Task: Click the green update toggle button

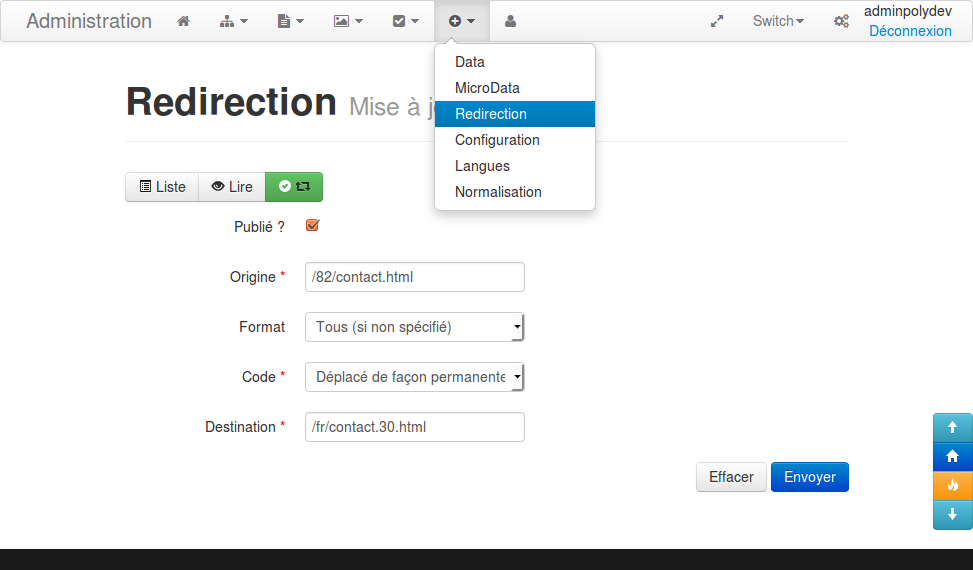Action: [x=294, y=187]
